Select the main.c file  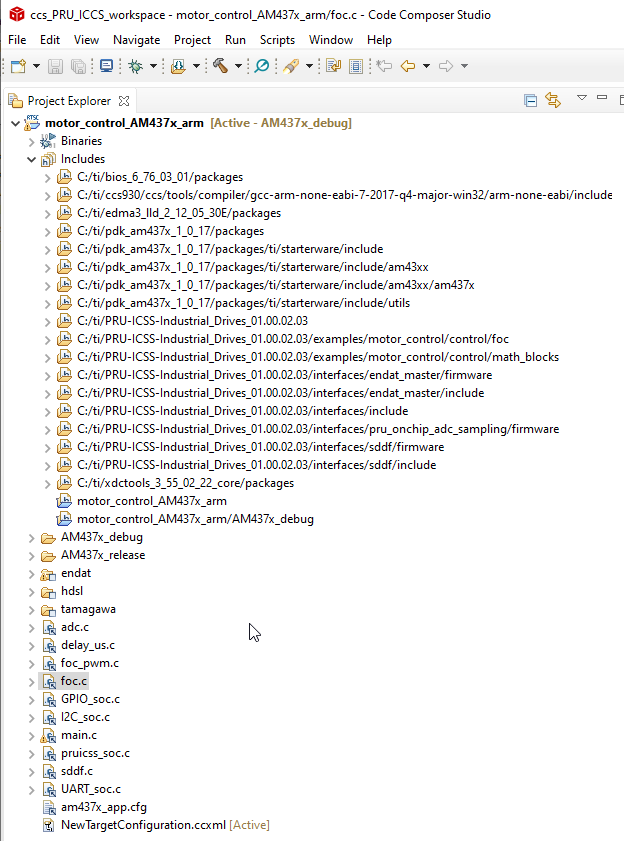pos(79,735)
